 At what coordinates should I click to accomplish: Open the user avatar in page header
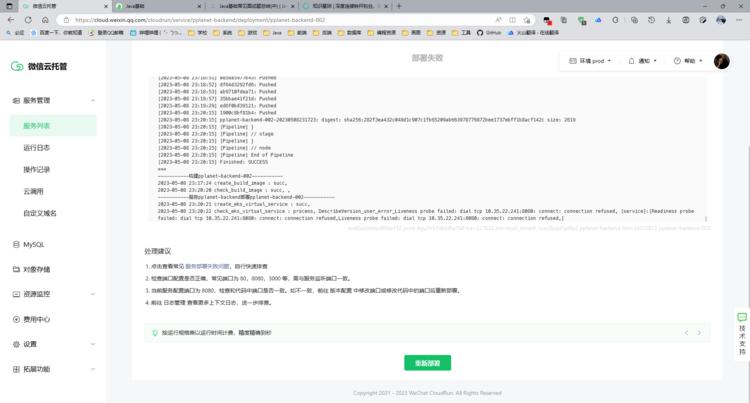tap(721, 61)
